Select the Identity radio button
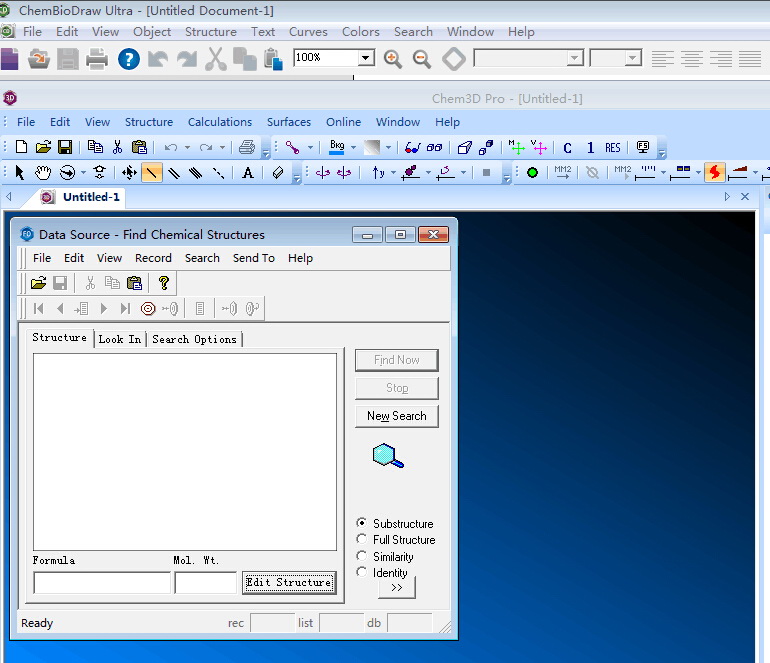 point(361,572)
